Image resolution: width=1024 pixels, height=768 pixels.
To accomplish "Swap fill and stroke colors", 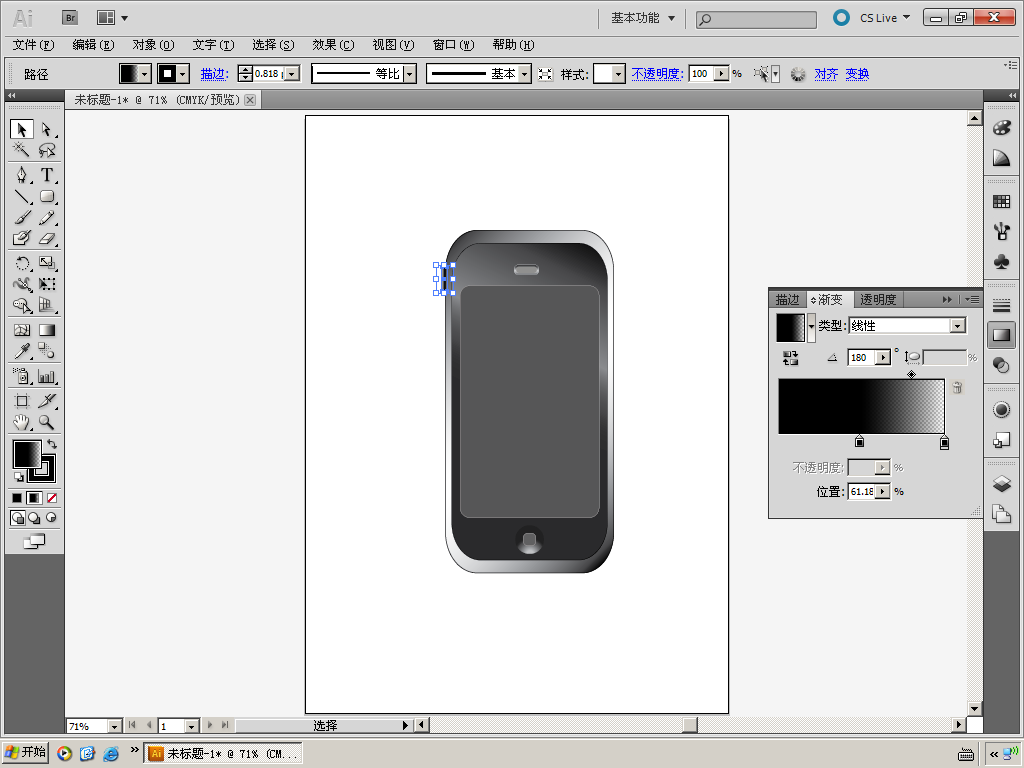I will 52,443.
